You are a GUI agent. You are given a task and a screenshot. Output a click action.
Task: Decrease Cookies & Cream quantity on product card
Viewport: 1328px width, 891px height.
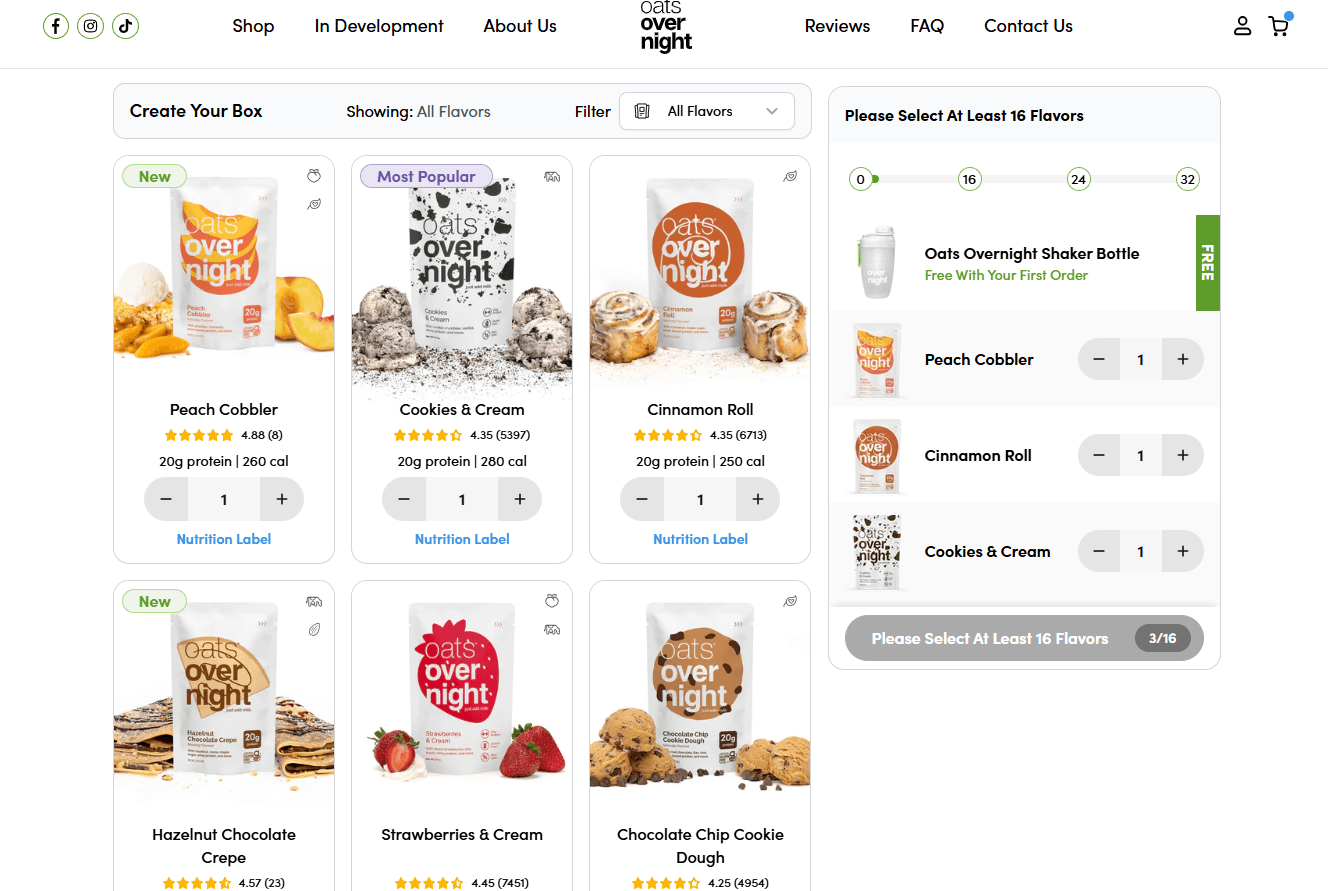tap(404, 499)
